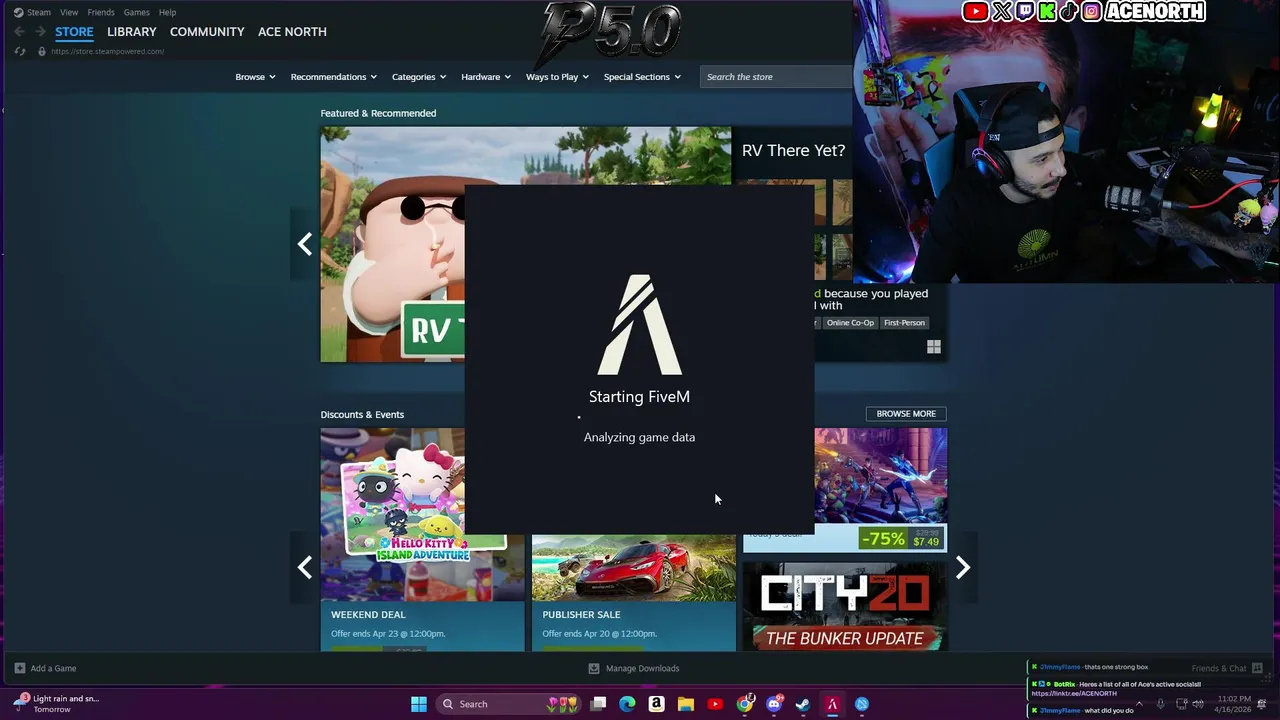
Task: Expand the Special Sections dropdown
Action: [x=642, y=77]
